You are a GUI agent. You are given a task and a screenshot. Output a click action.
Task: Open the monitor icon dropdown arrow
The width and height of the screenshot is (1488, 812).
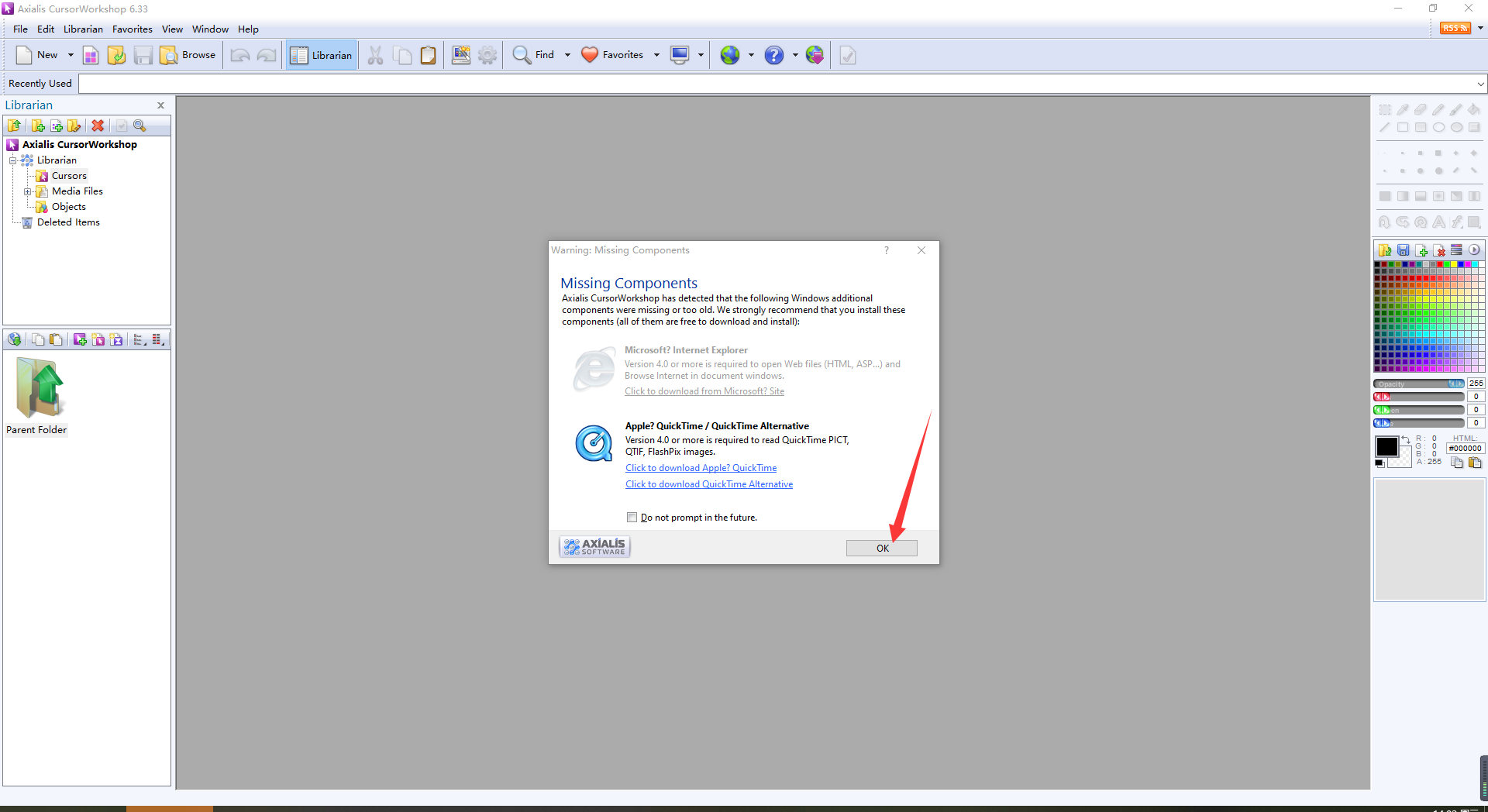pyautogui.click(x=701, y=55)
